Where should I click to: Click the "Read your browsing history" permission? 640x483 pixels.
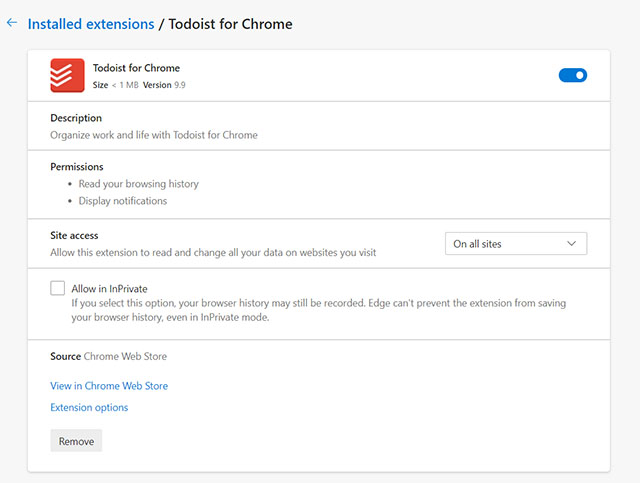pos(139,184)
